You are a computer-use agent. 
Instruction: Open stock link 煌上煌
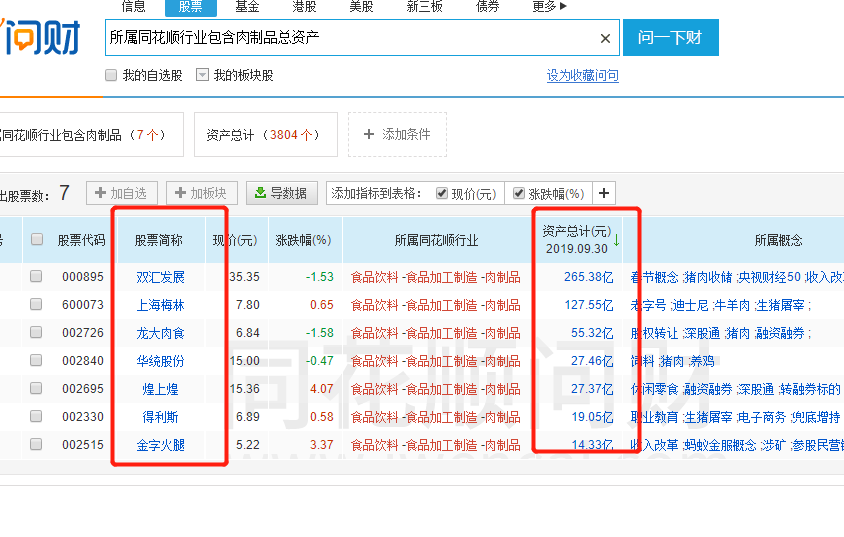[x=160, y=389]
